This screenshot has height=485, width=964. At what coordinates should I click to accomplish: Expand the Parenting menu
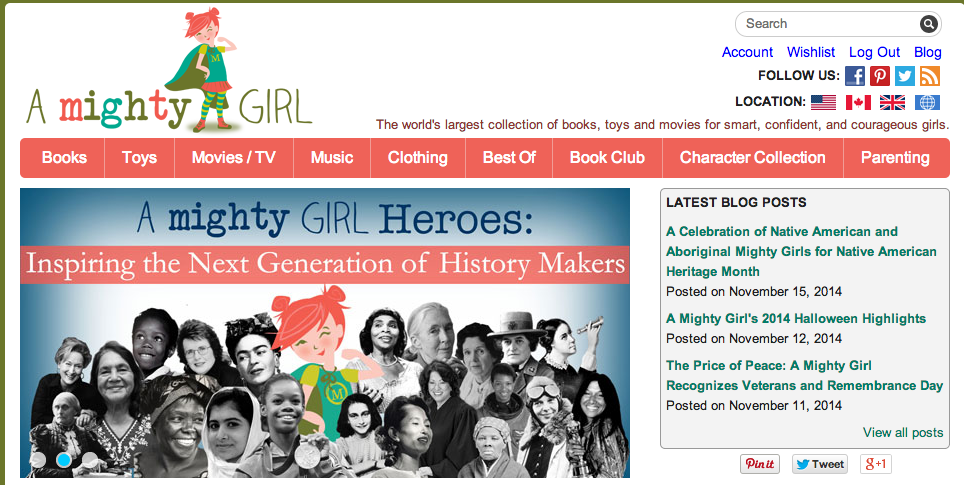(895, 158)
